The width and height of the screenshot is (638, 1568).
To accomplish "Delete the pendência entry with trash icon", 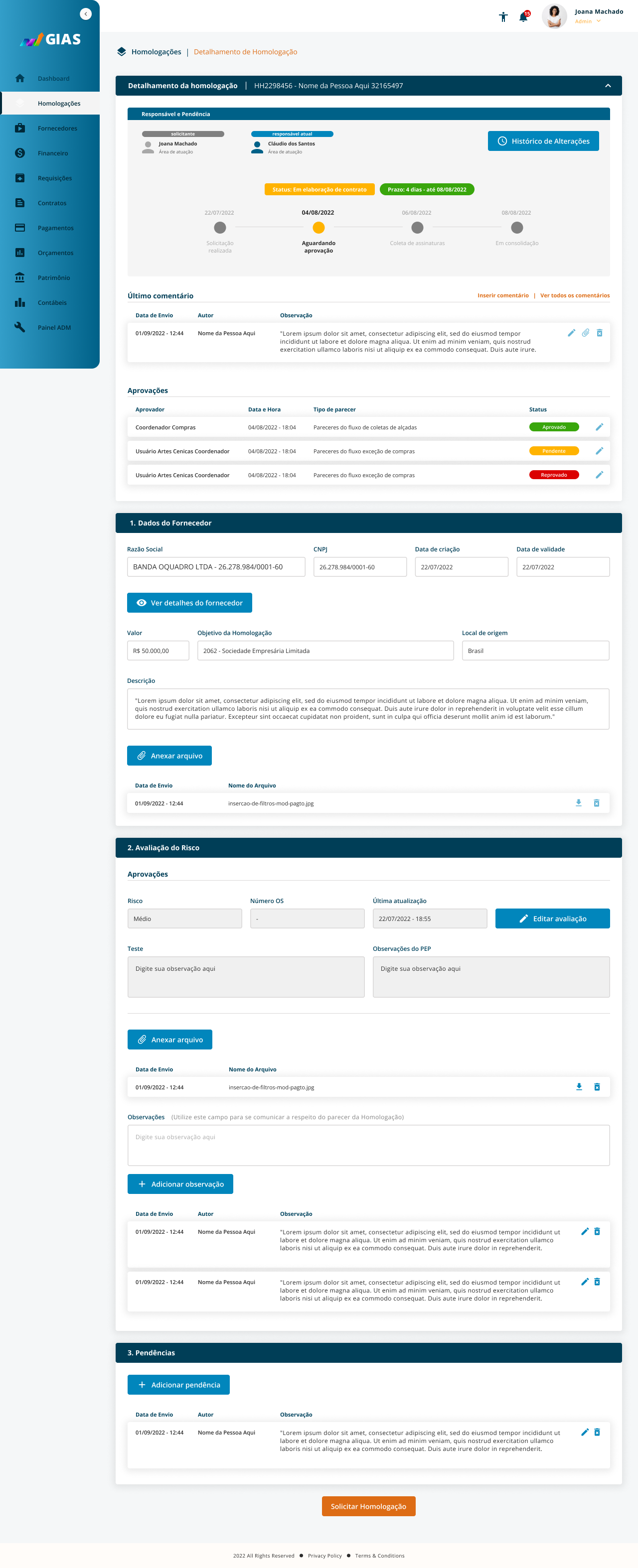I will [597, 1432].
